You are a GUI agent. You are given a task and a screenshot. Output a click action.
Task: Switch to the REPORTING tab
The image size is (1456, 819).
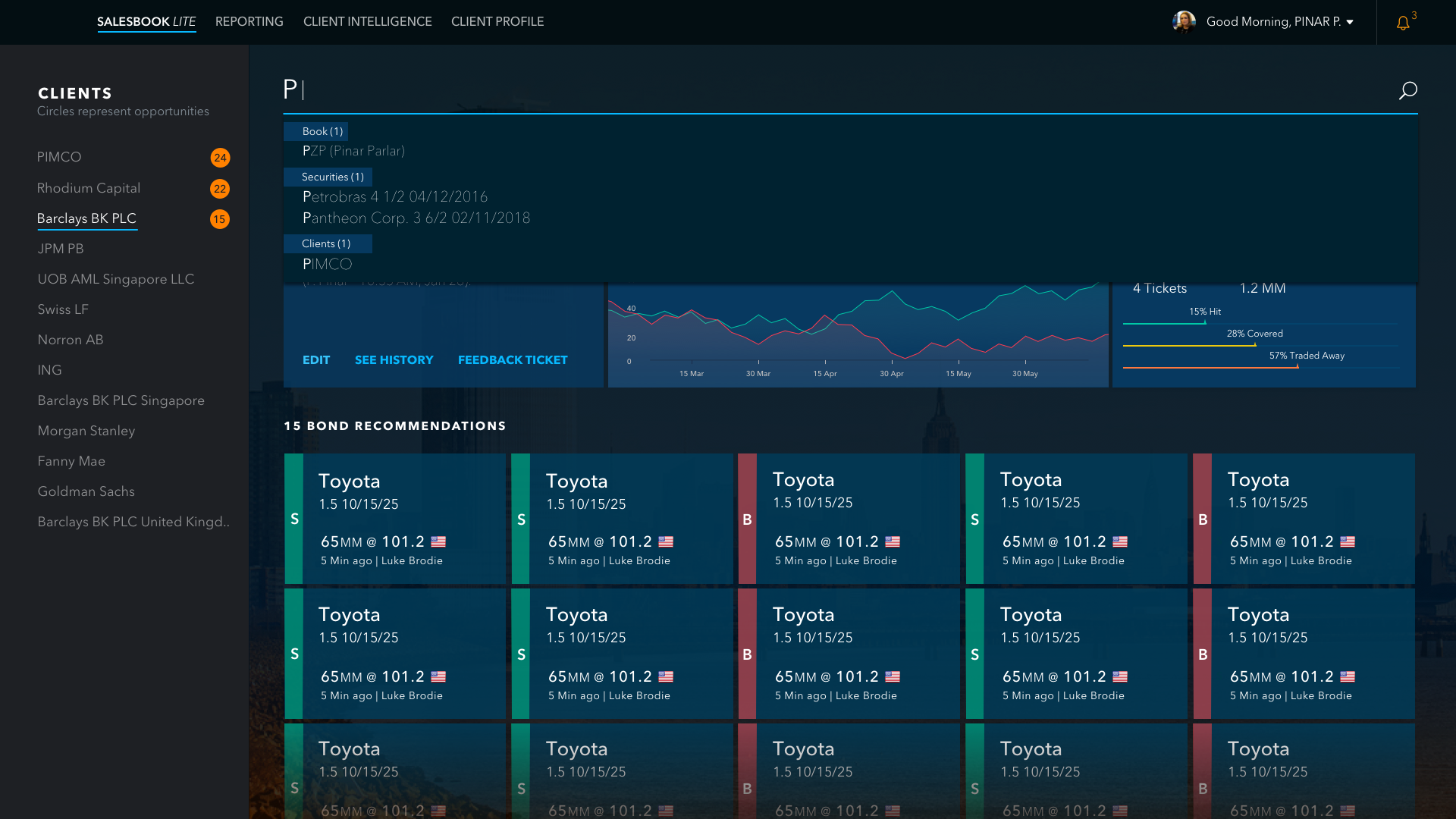point(249,22)
